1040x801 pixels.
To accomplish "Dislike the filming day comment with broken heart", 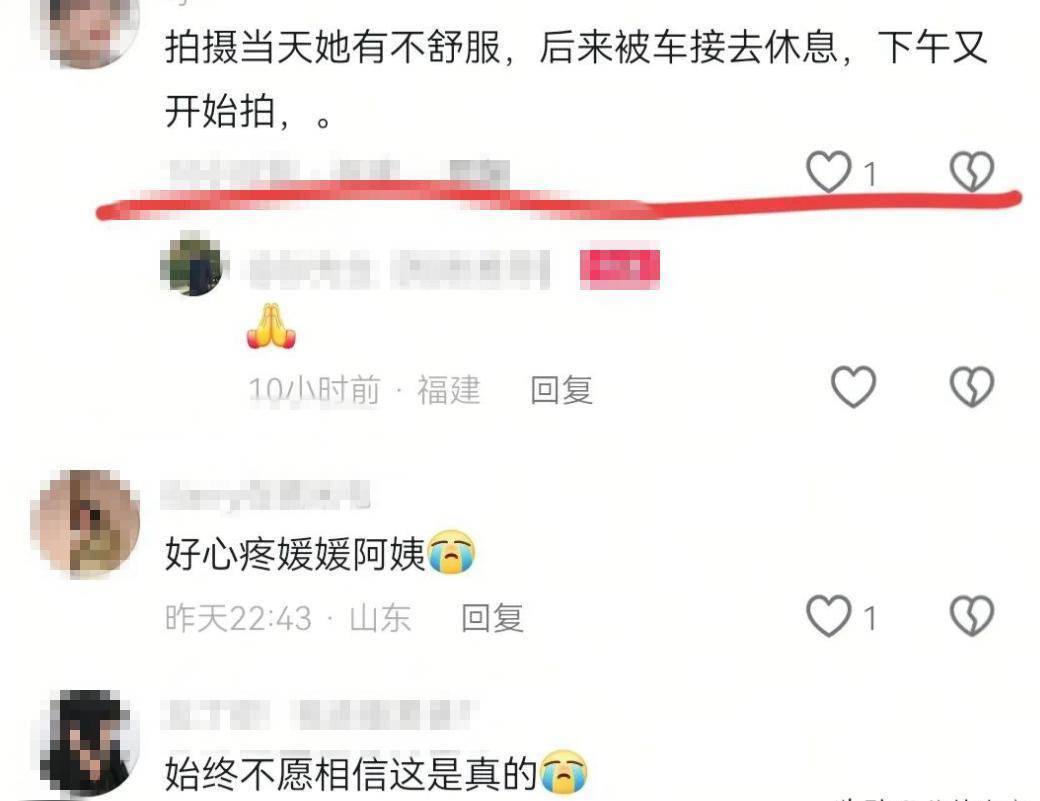I will (972, 172).
